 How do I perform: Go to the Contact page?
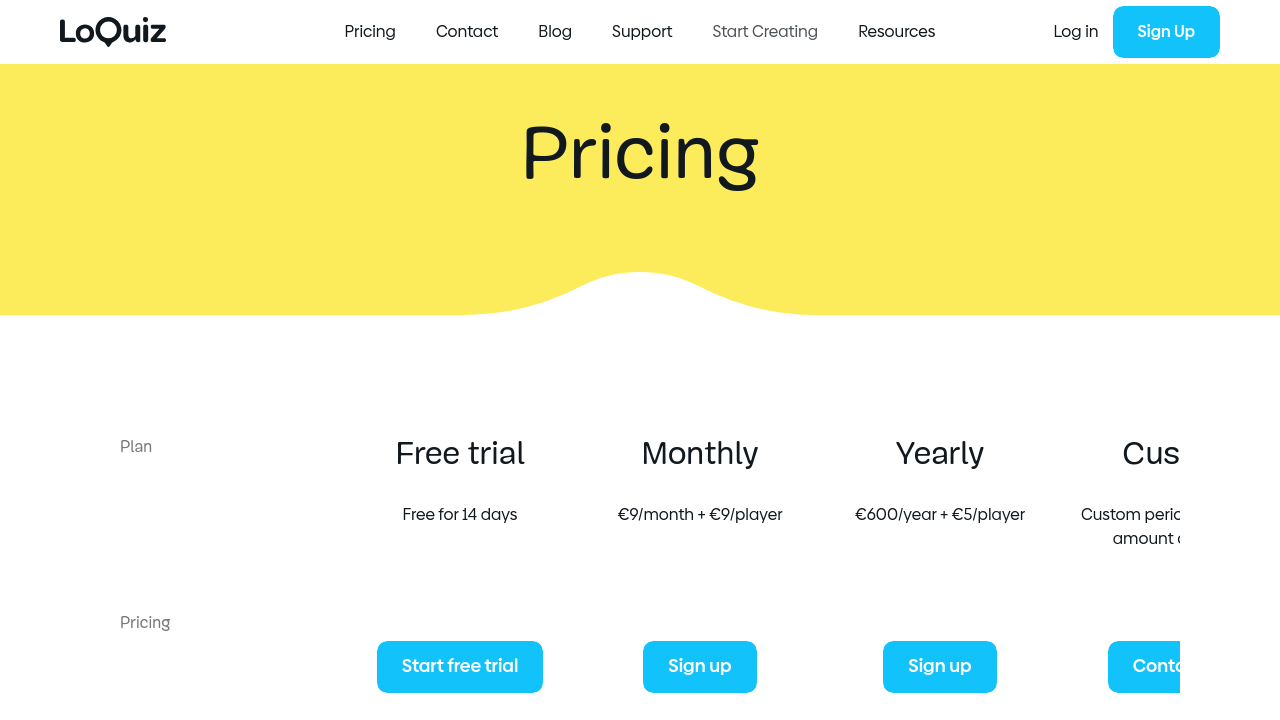point(467,32)
